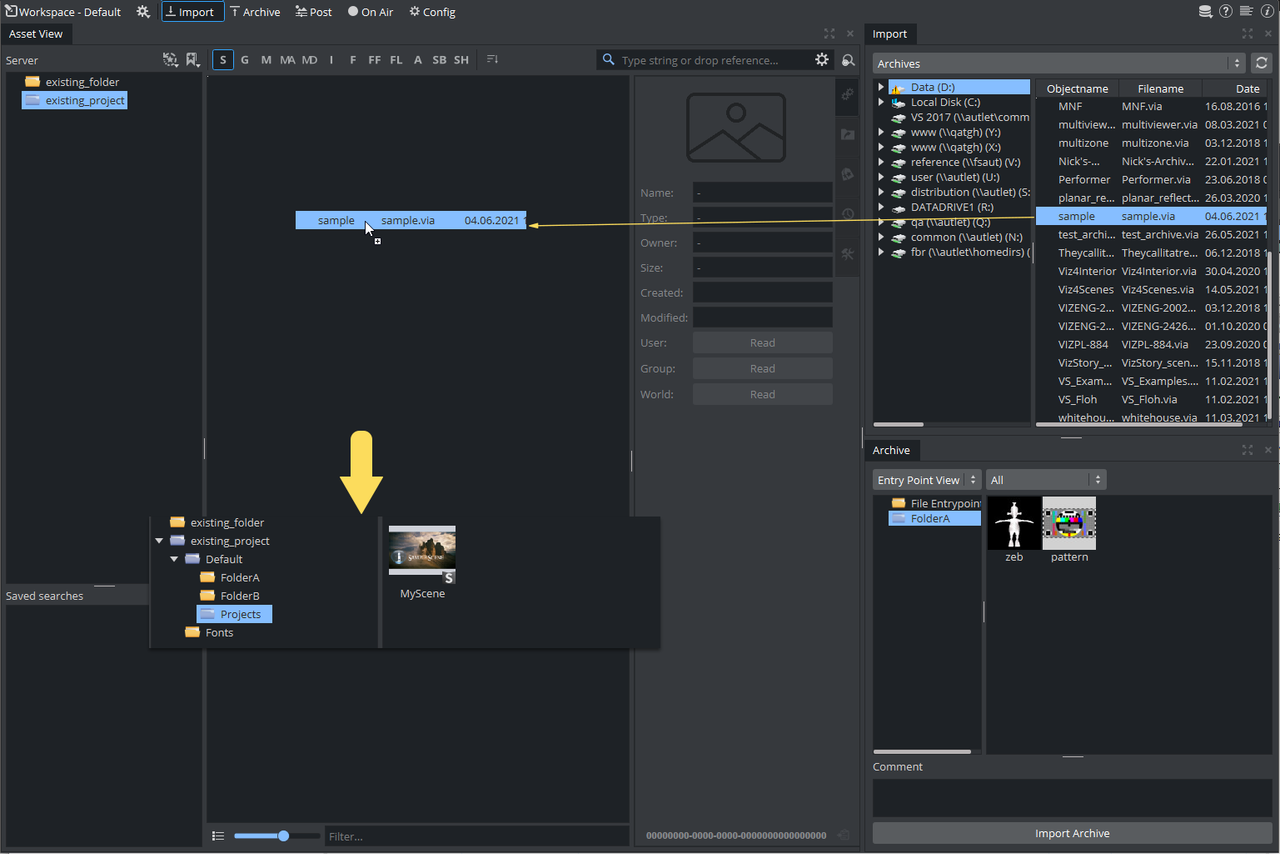Adjust the thumbnail size slider
The width and height of the screenshot is (1280, 854).
[284, 836]
